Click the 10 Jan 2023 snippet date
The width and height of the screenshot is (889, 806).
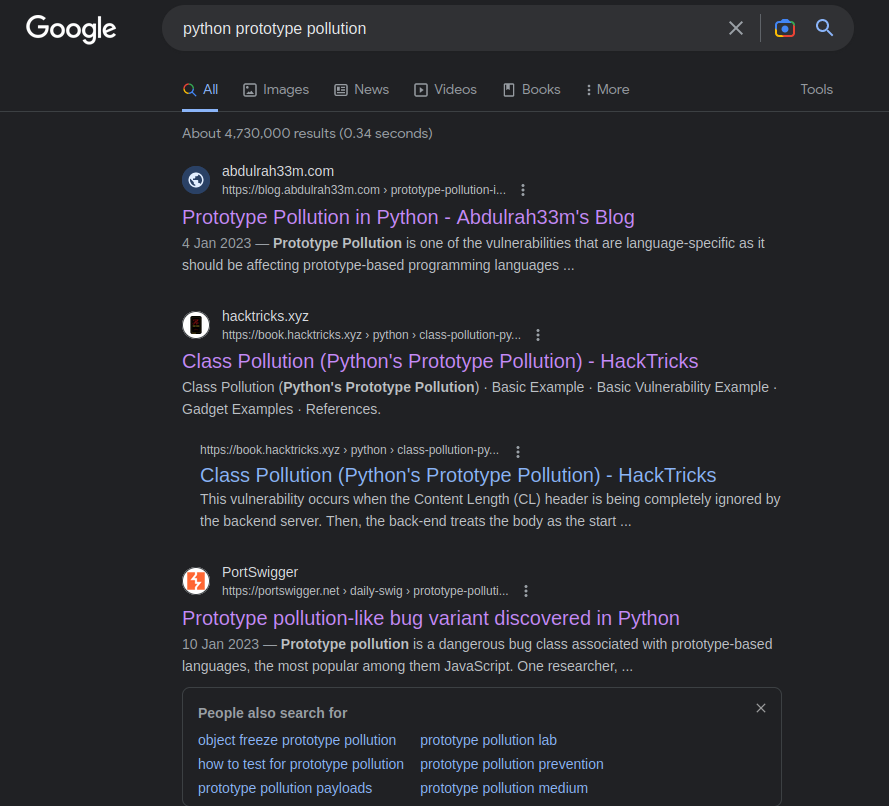click(x=220, y=644)
